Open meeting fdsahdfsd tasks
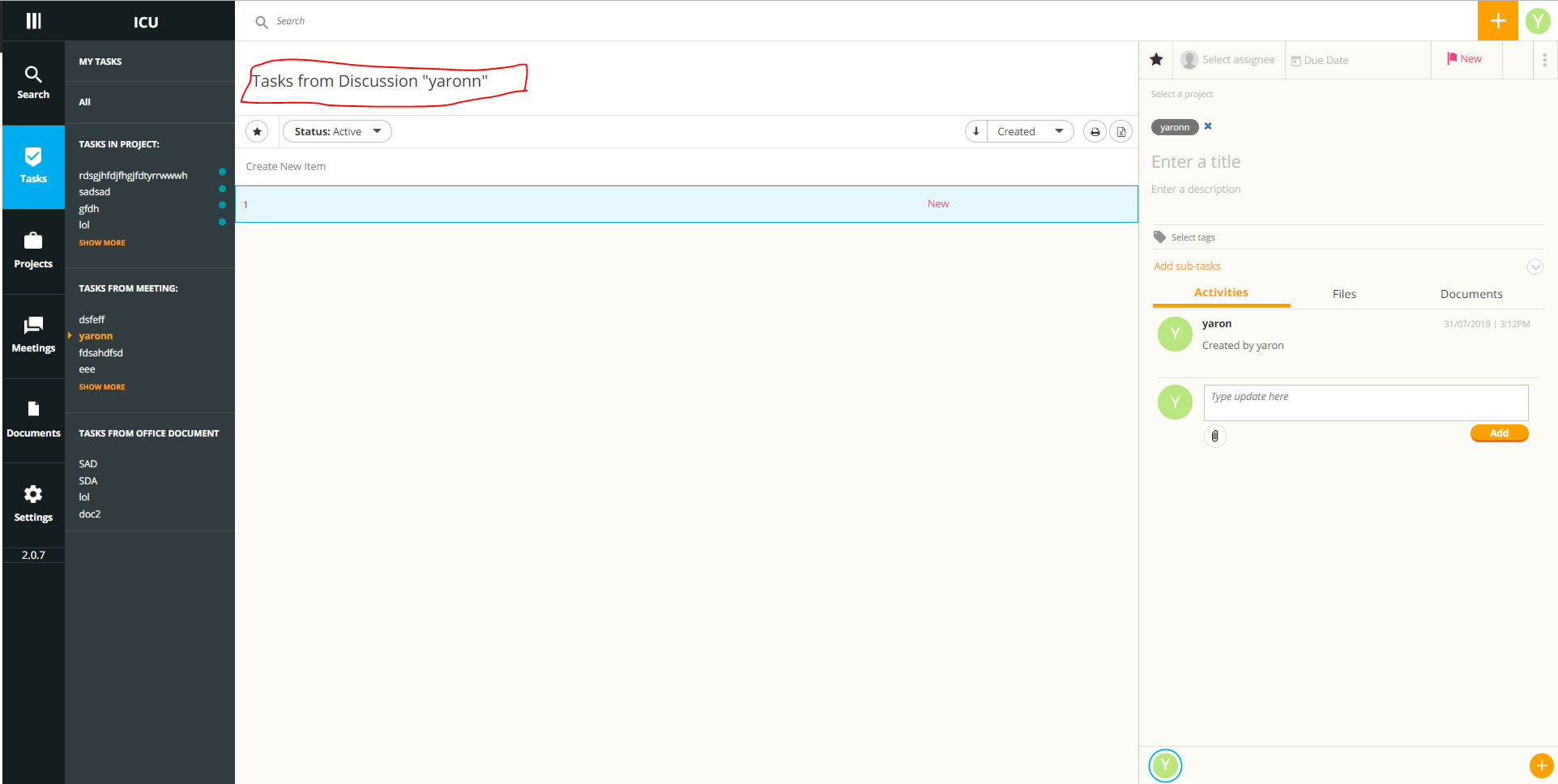Viewport: 1558px width, 784px height. click(101, 353)
